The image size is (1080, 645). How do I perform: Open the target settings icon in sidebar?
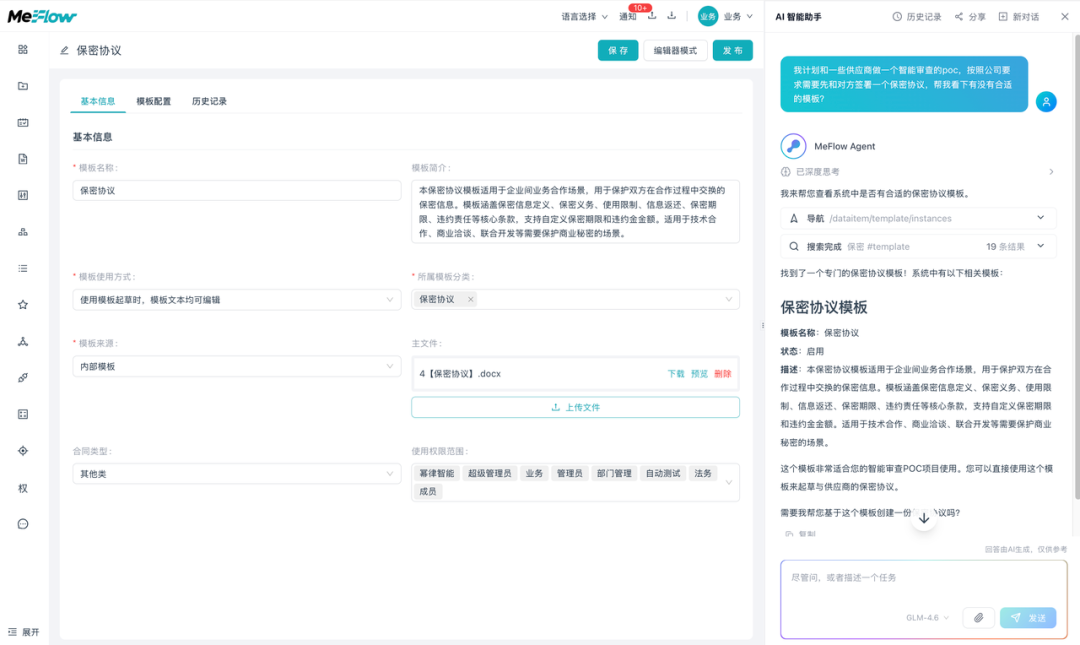click(23, 451)
